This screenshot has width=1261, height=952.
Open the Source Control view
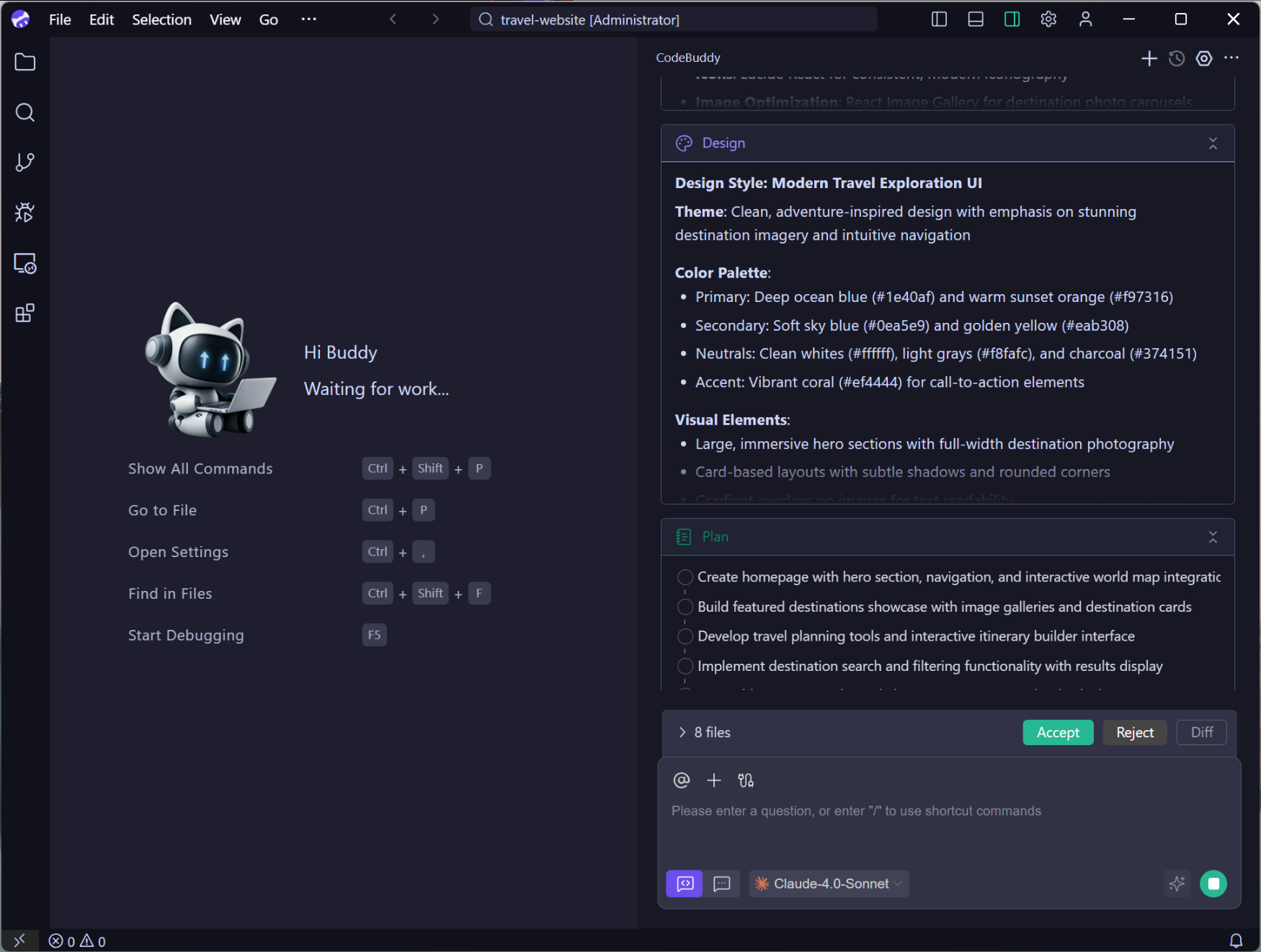[24, 162]
